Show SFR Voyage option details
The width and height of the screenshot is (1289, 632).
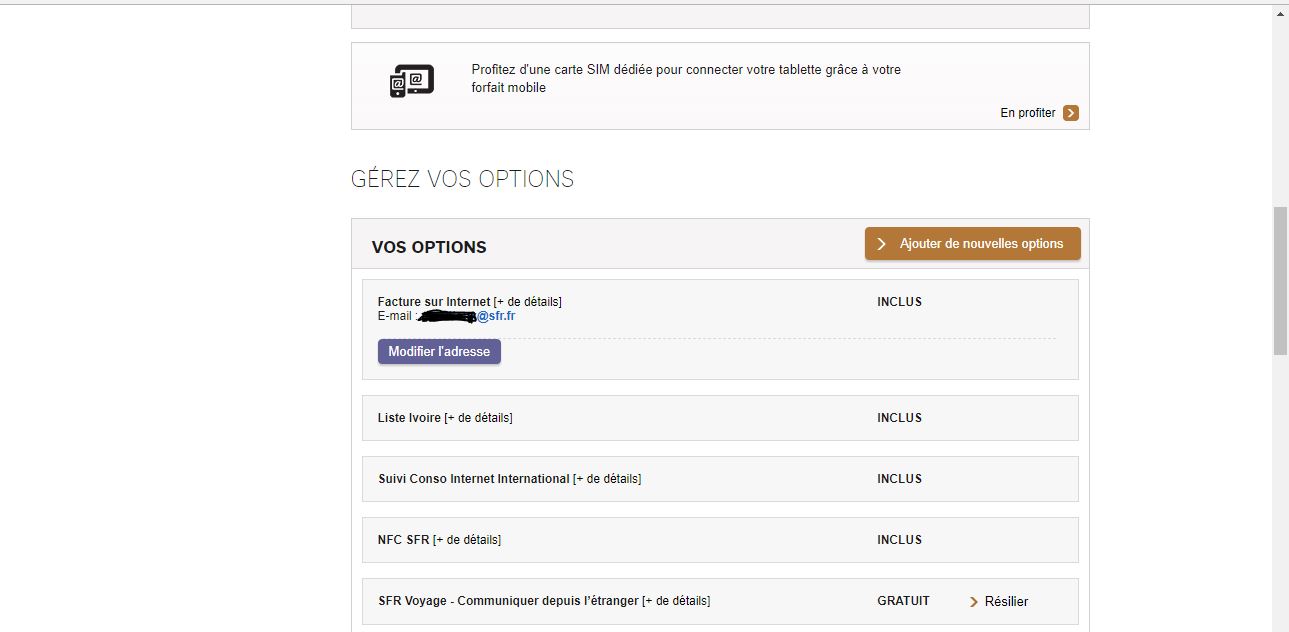click(x=675, y=600)
